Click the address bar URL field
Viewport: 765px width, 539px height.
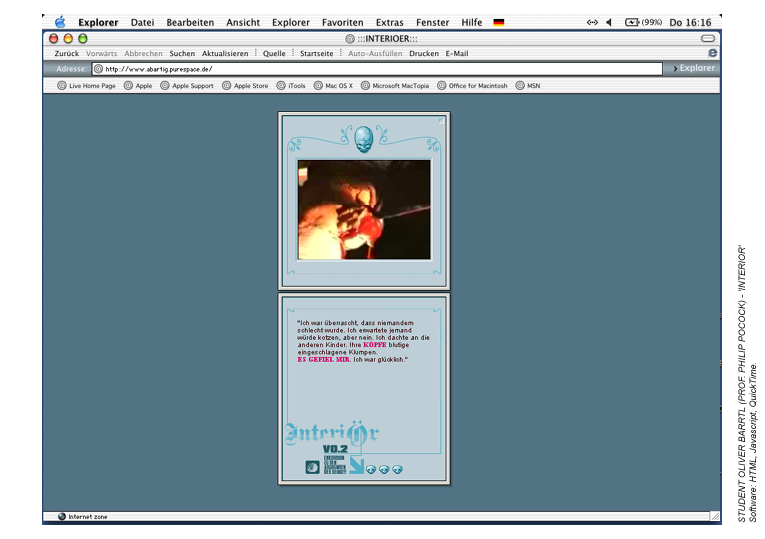coord(380,69)
